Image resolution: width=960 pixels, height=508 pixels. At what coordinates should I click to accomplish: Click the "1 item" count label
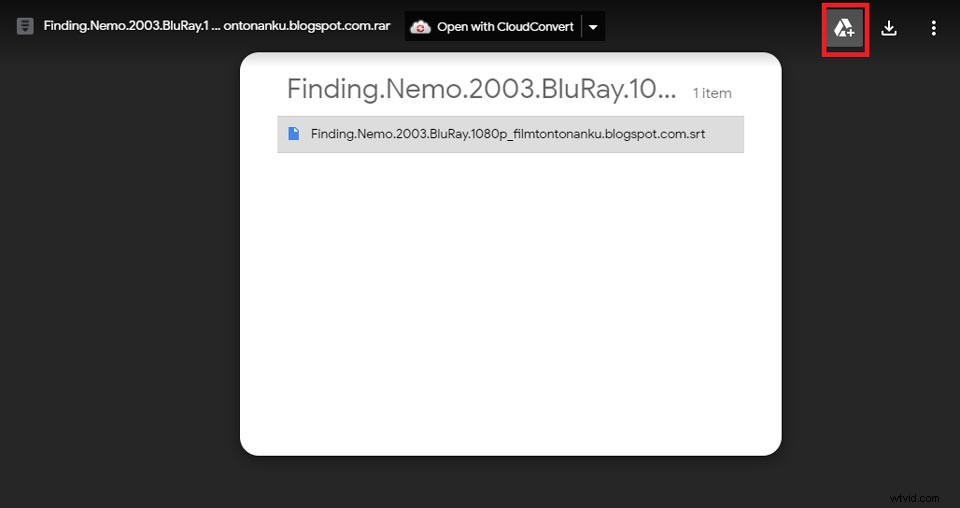click(712, 93)
